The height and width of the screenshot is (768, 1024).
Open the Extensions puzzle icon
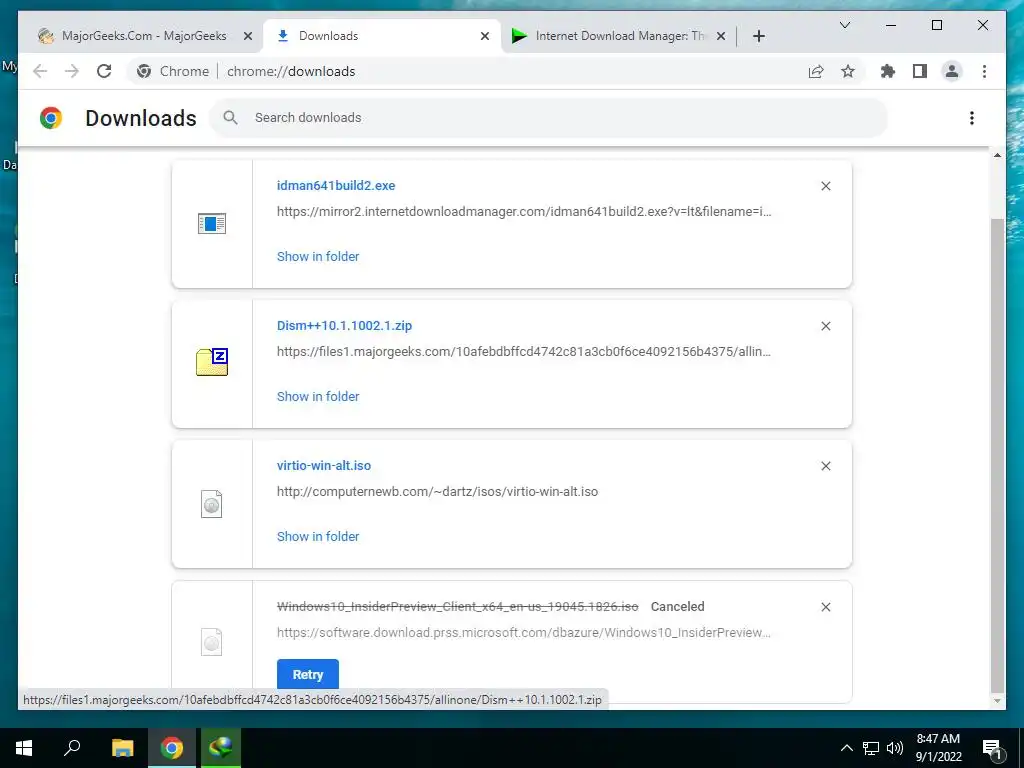click(888, 71)
